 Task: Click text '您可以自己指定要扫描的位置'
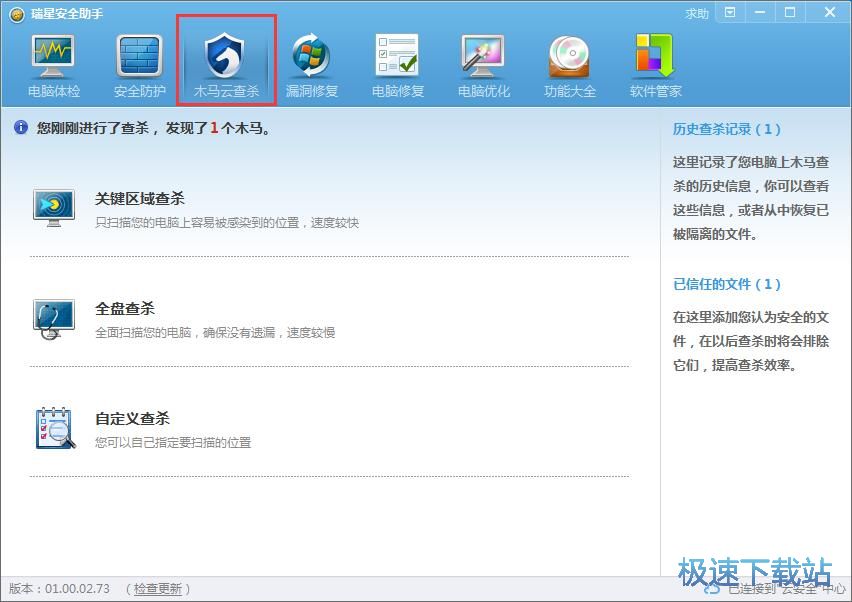(173, 443)
